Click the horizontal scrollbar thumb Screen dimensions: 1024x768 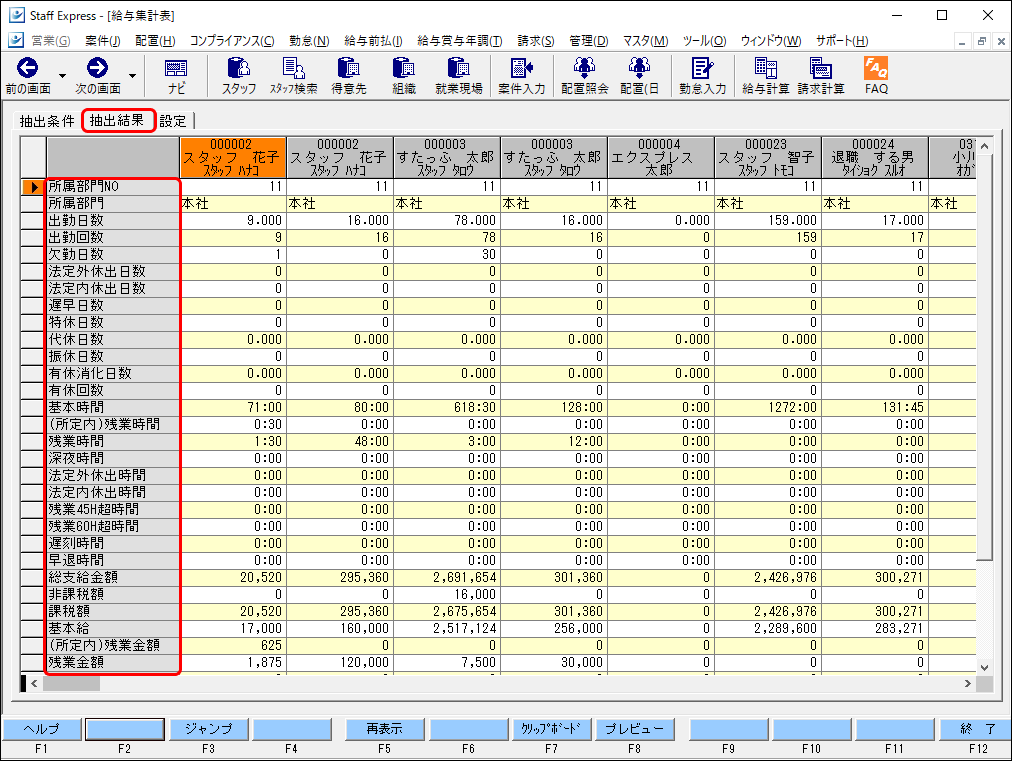click(71, 683)
